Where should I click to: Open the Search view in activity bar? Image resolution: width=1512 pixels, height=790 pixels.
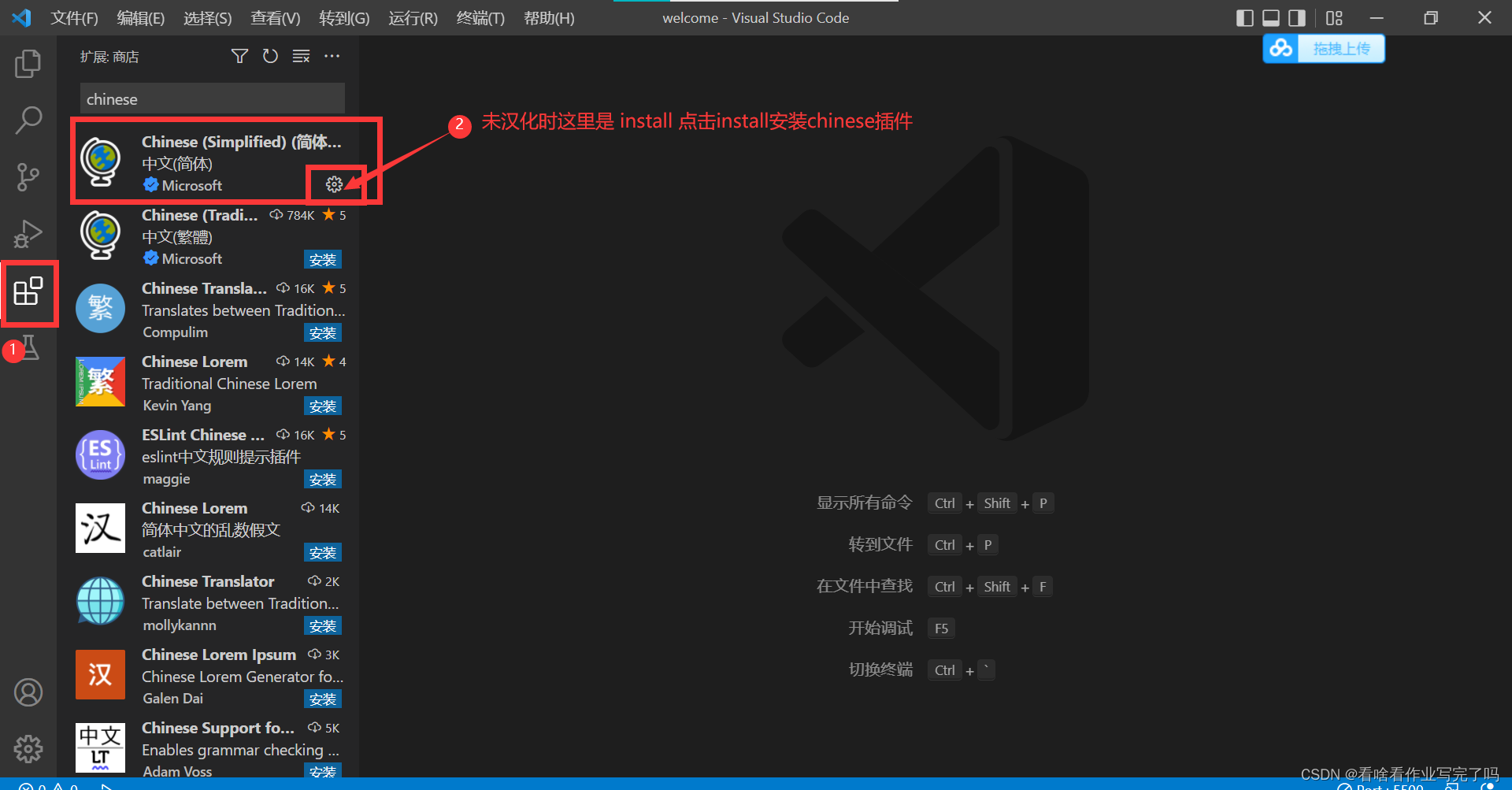[28, 121]
